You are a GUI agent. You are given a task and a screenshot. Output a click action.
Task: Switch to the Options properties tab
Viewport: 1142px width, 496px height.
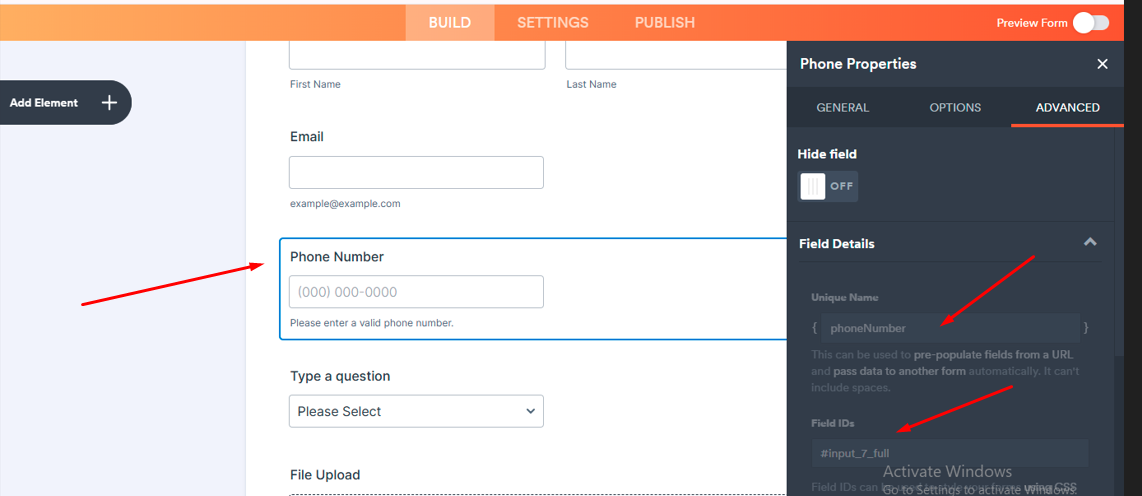(955, 108)
